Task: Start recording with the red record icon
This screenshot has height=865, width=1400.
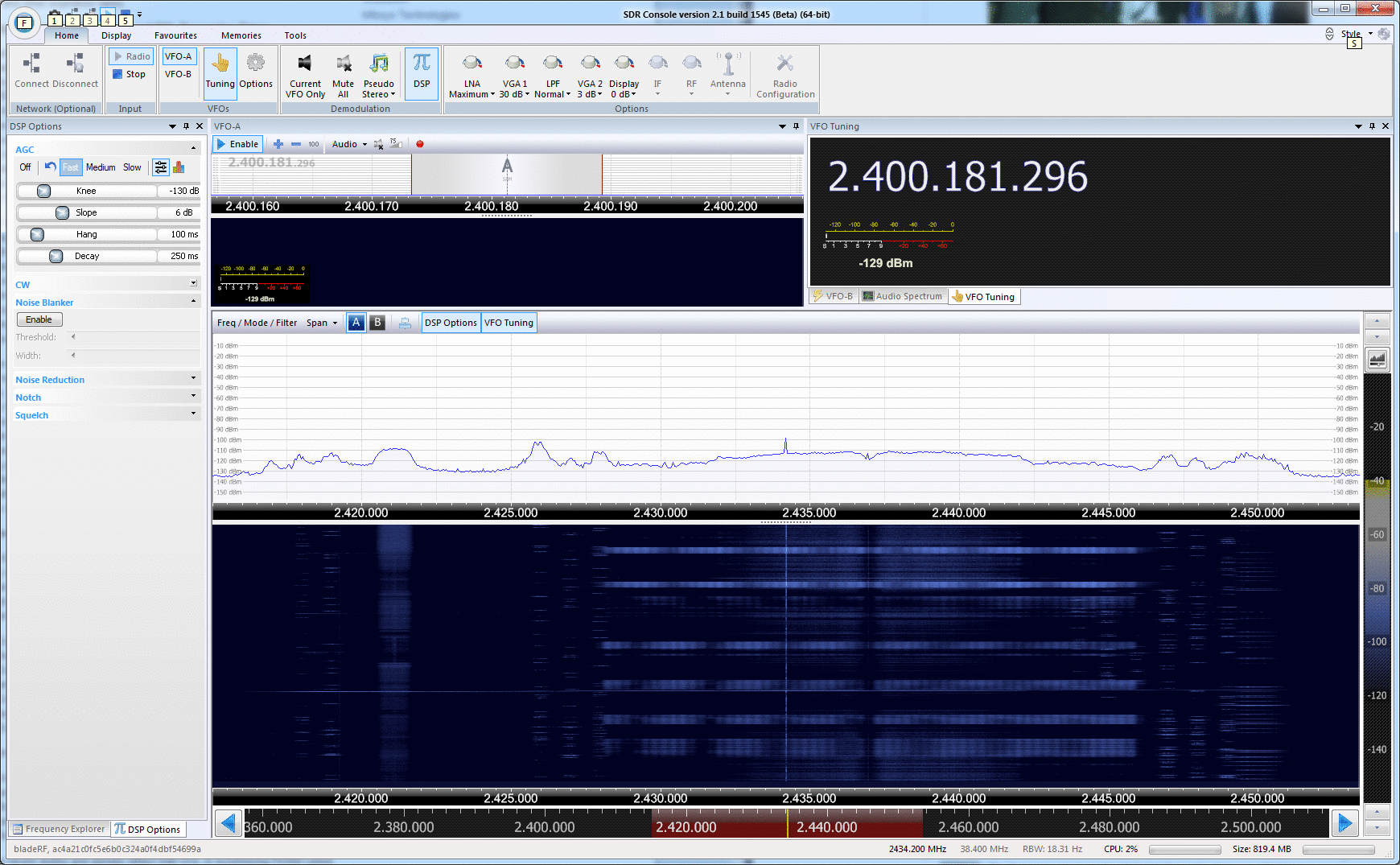Action: [x=420, y=143]
